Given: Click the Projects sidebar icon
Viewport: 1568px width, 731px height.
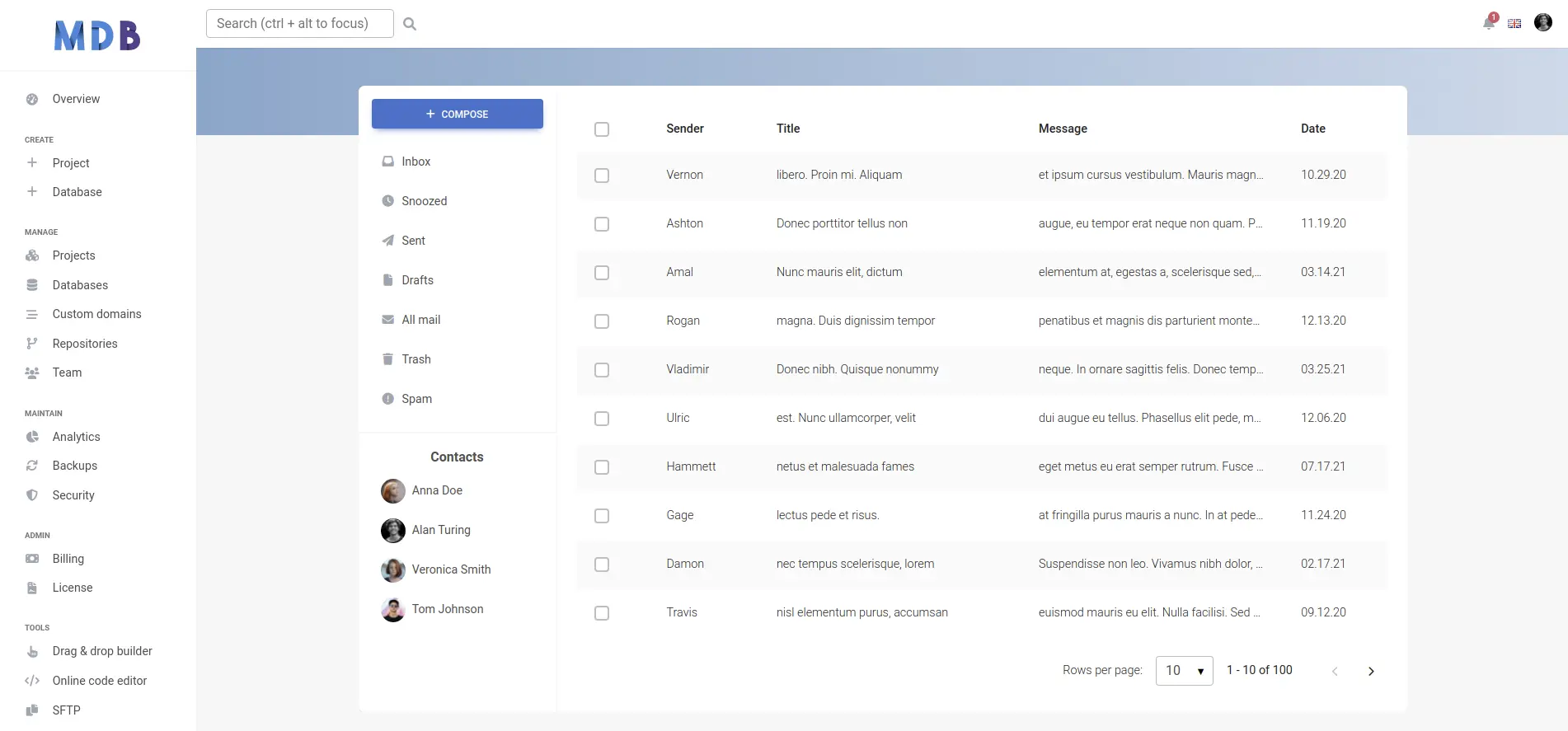Looking at the screenshot, I should [32, 255].
